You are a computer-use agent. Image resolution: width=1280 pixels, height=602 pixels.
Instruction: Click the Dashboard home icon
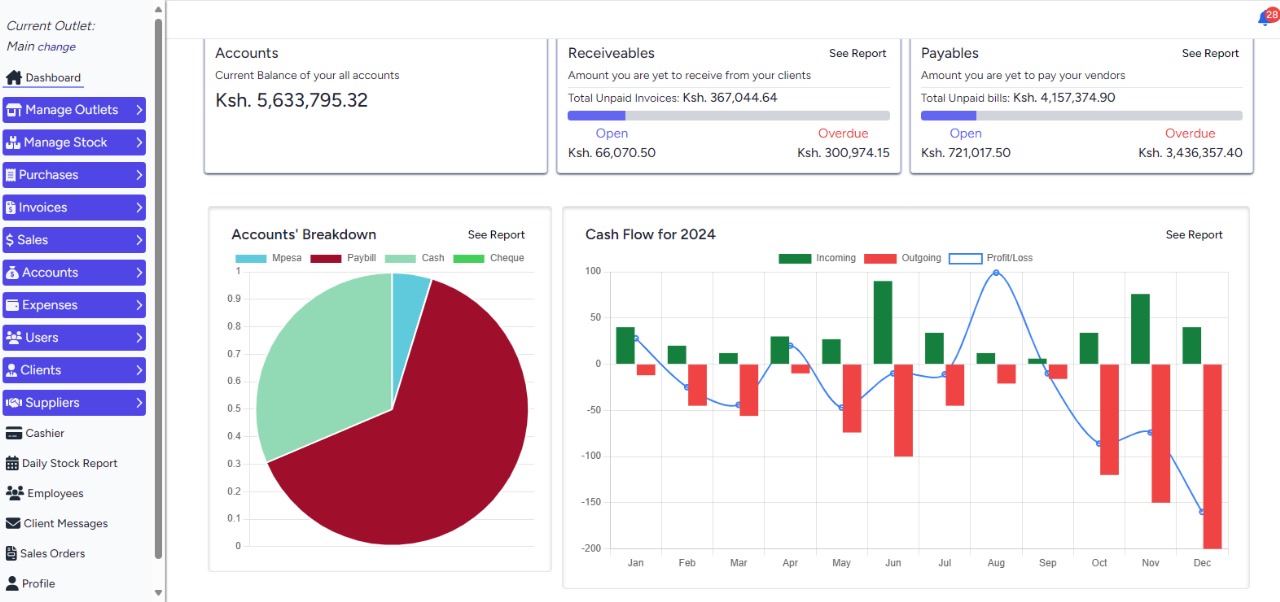pyautogui.click(x=14, y=78)
